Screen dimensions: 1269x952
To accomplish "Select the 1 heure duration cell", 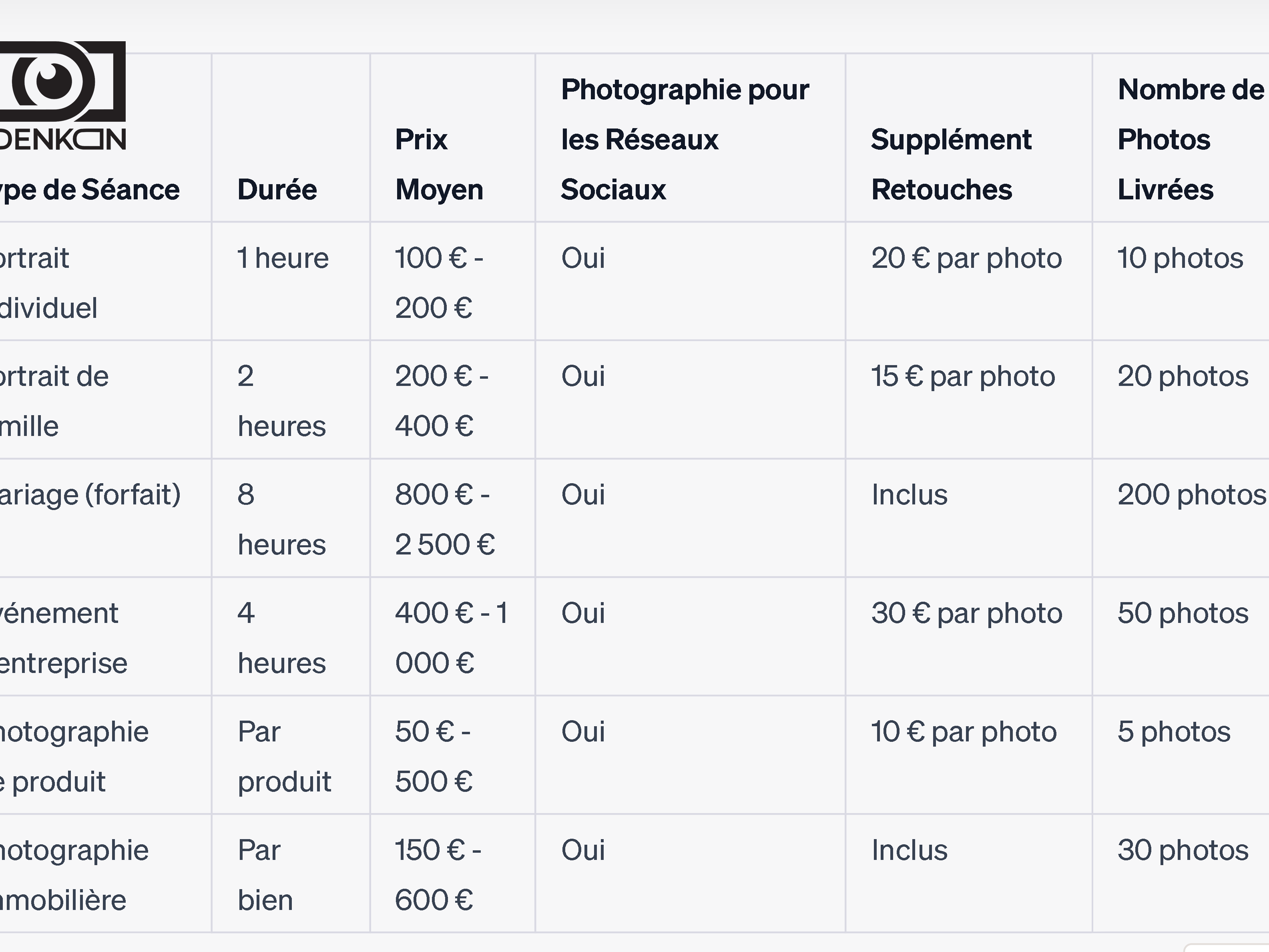I will point(283,258).
